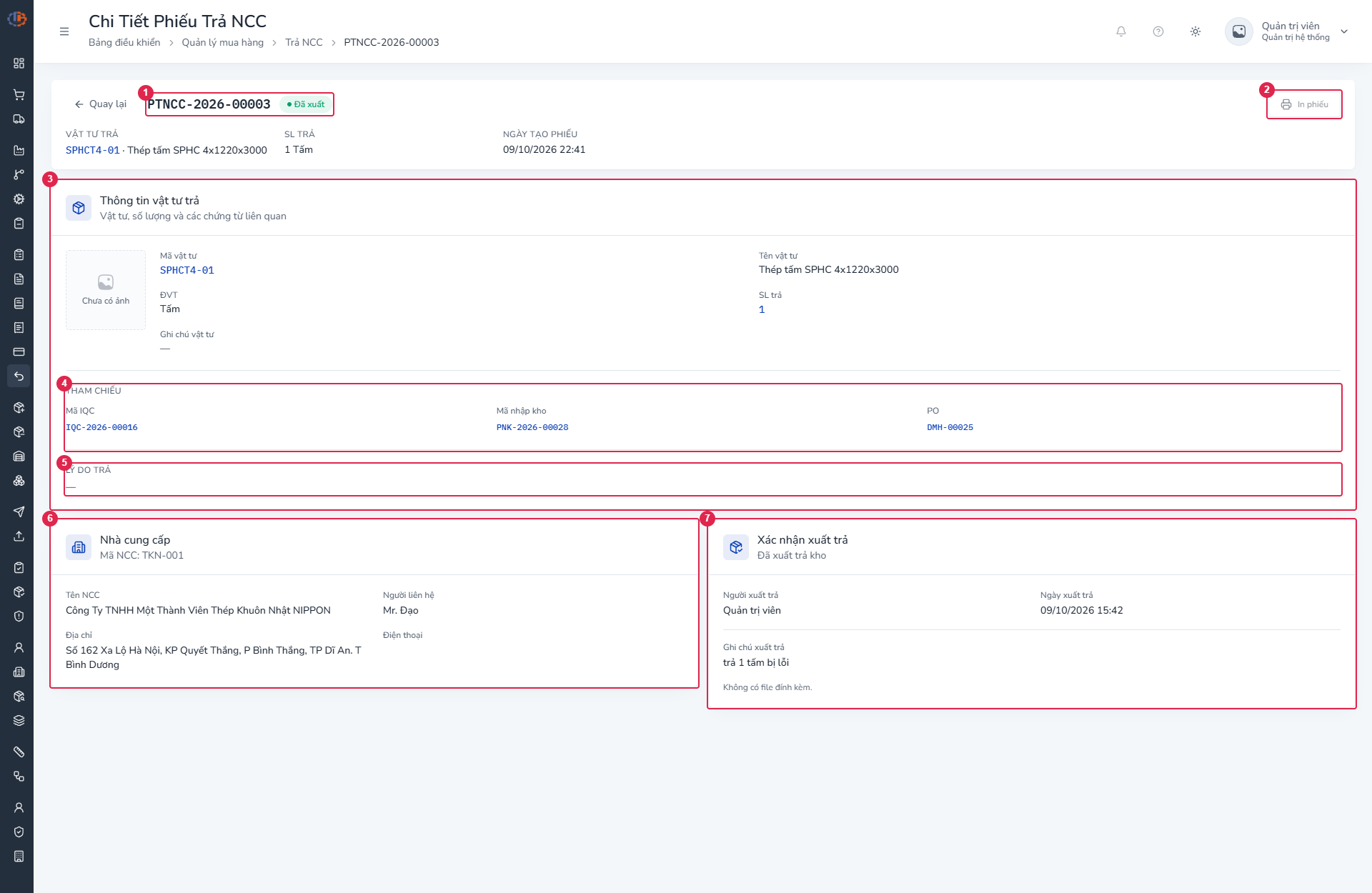
Task: Go to Trả NCC breadcrumb
Action: pos(304,43)
